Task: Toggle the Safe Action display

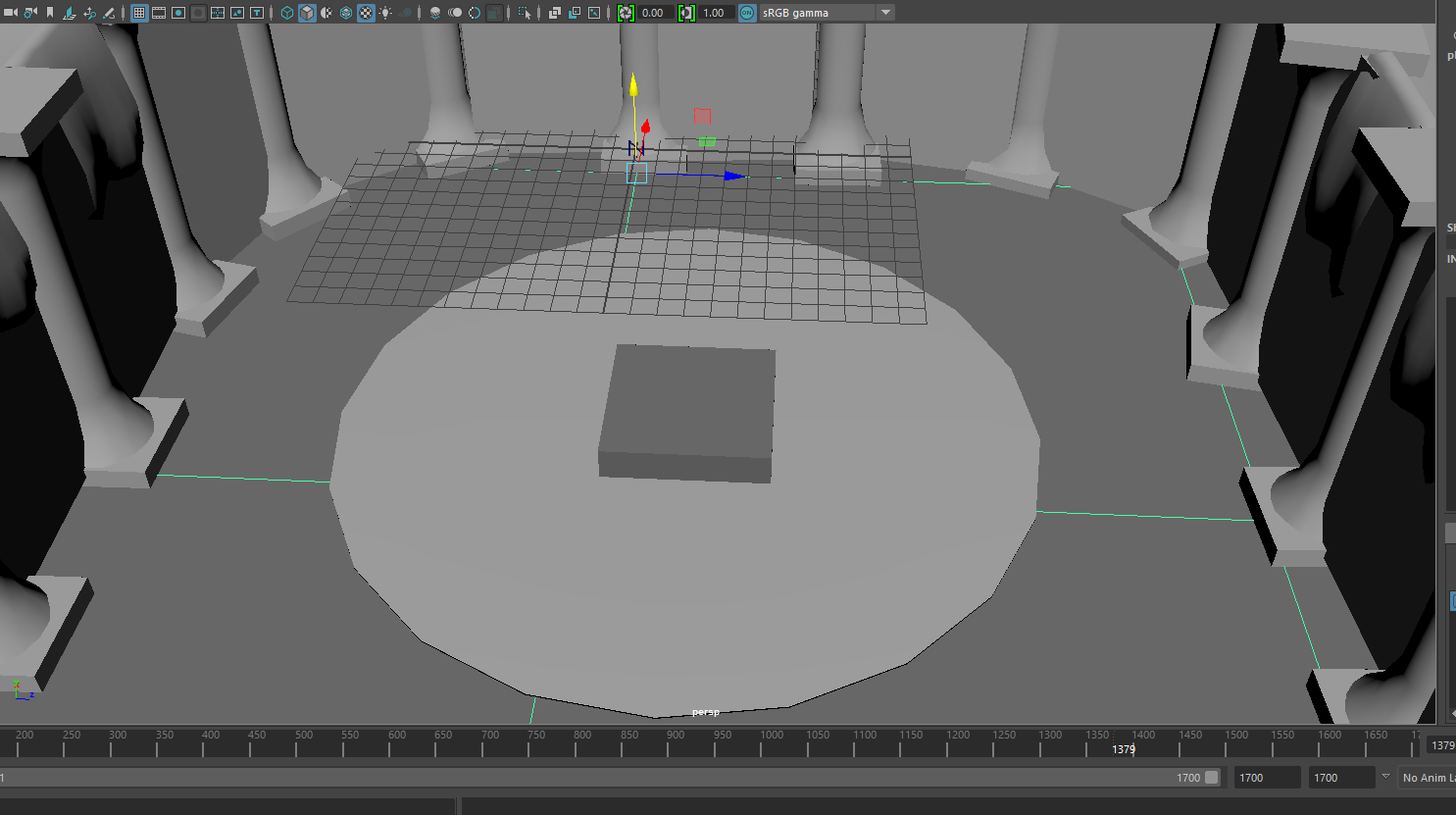Action: click(x=237, y=13)
